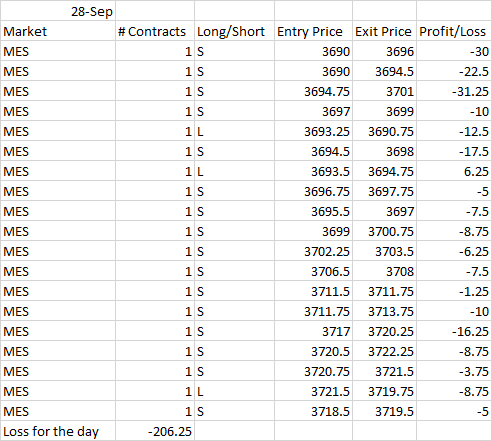Select entry price cell 3693.5

pyautogui.click(x=313, y=171)
